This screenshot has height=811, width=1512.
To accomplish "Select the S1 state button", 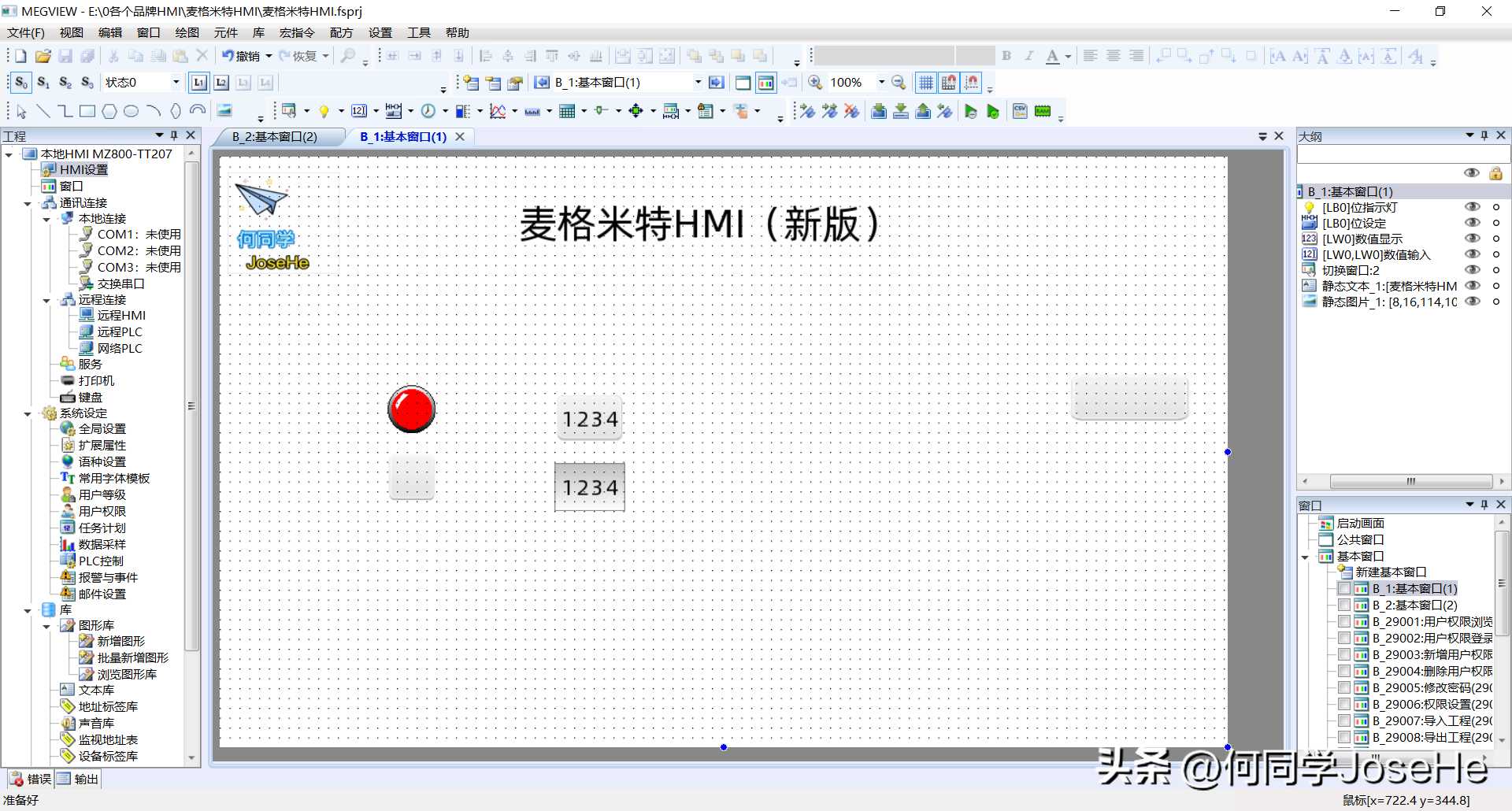I will click(43, 83).
